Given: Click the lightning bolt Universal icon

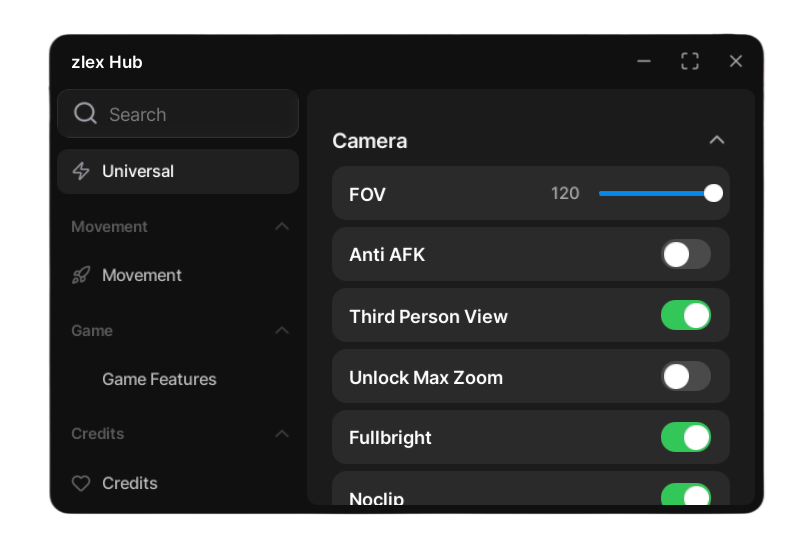Looking at the screenshot, I should [81, 171].
